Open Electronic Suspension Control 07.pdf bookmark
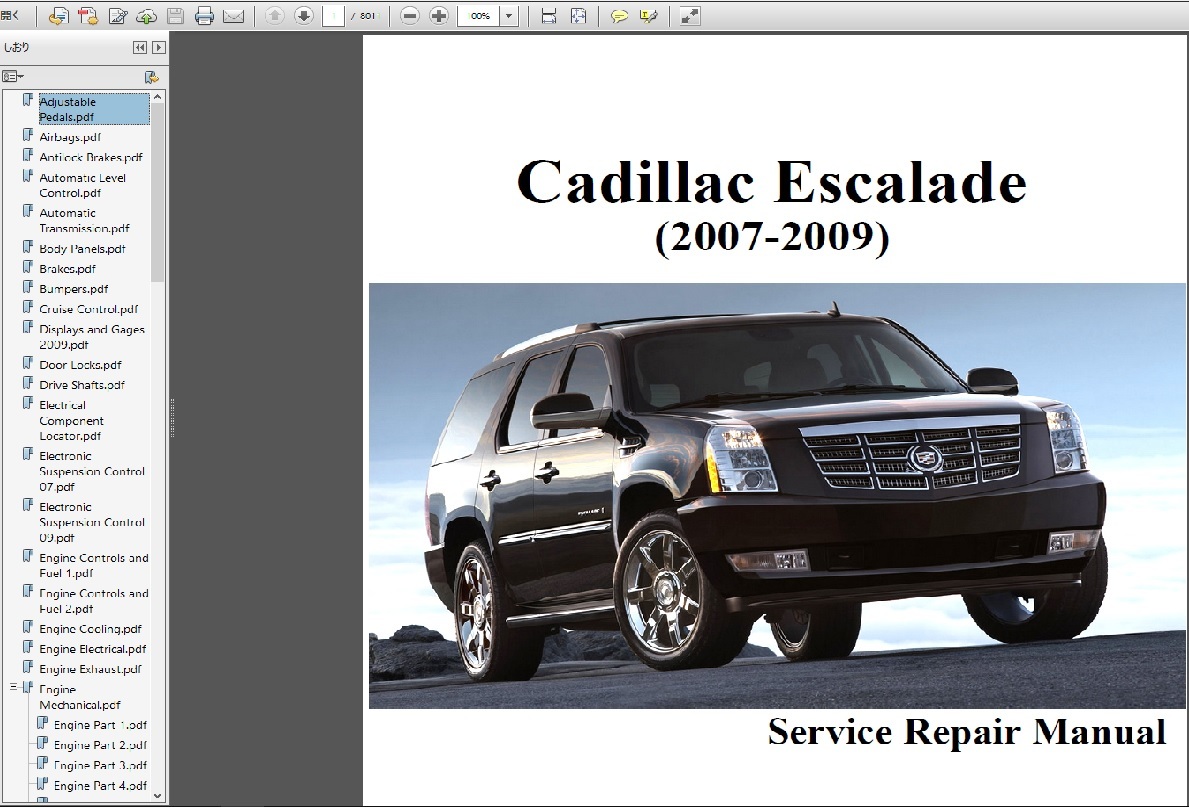The height and width of the screenshot is (807, 1189). (92, 472)
